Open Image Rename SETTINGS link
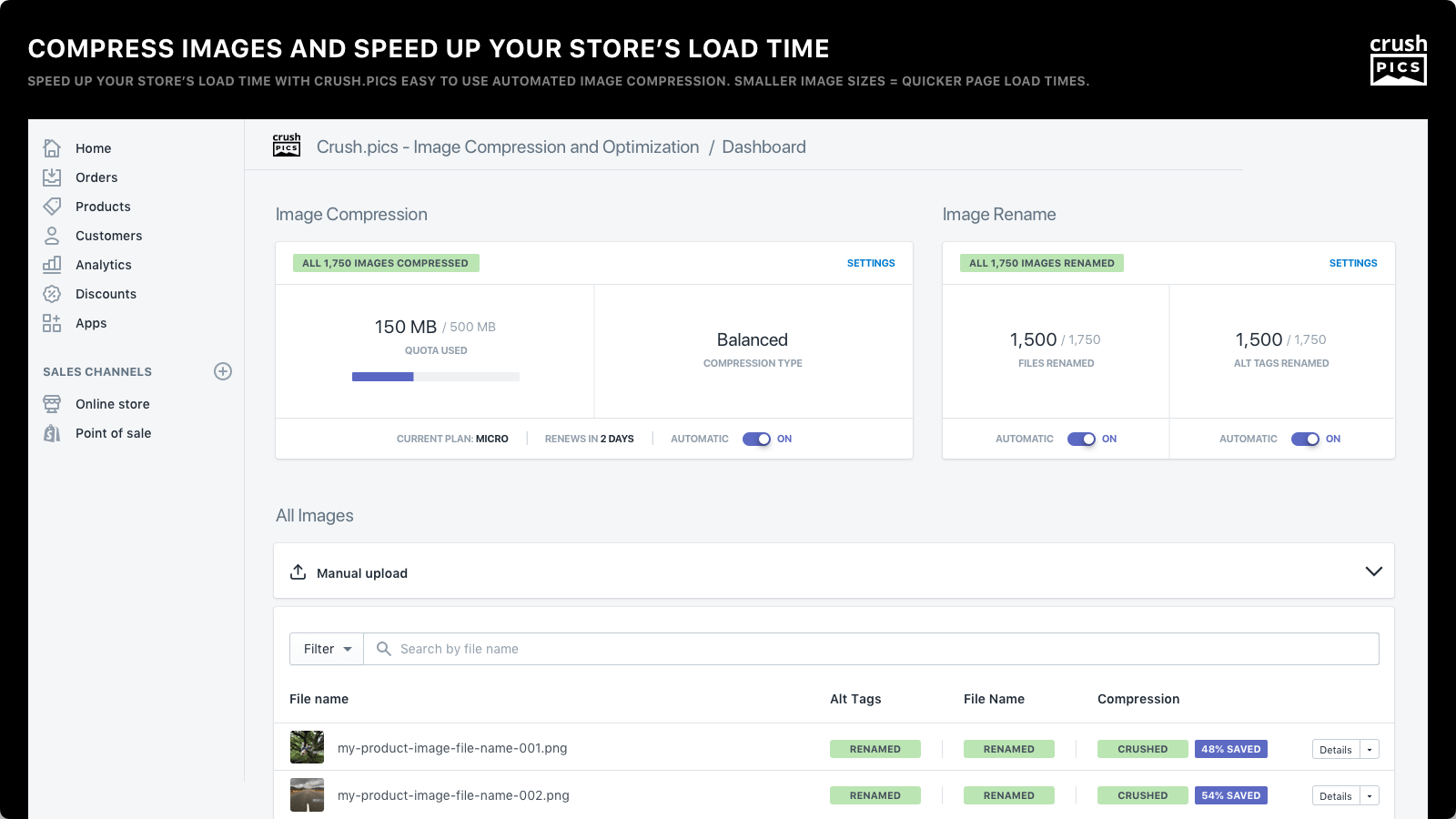The height and width of the screenshot is (819, 1456). [x=1352, y=263]
